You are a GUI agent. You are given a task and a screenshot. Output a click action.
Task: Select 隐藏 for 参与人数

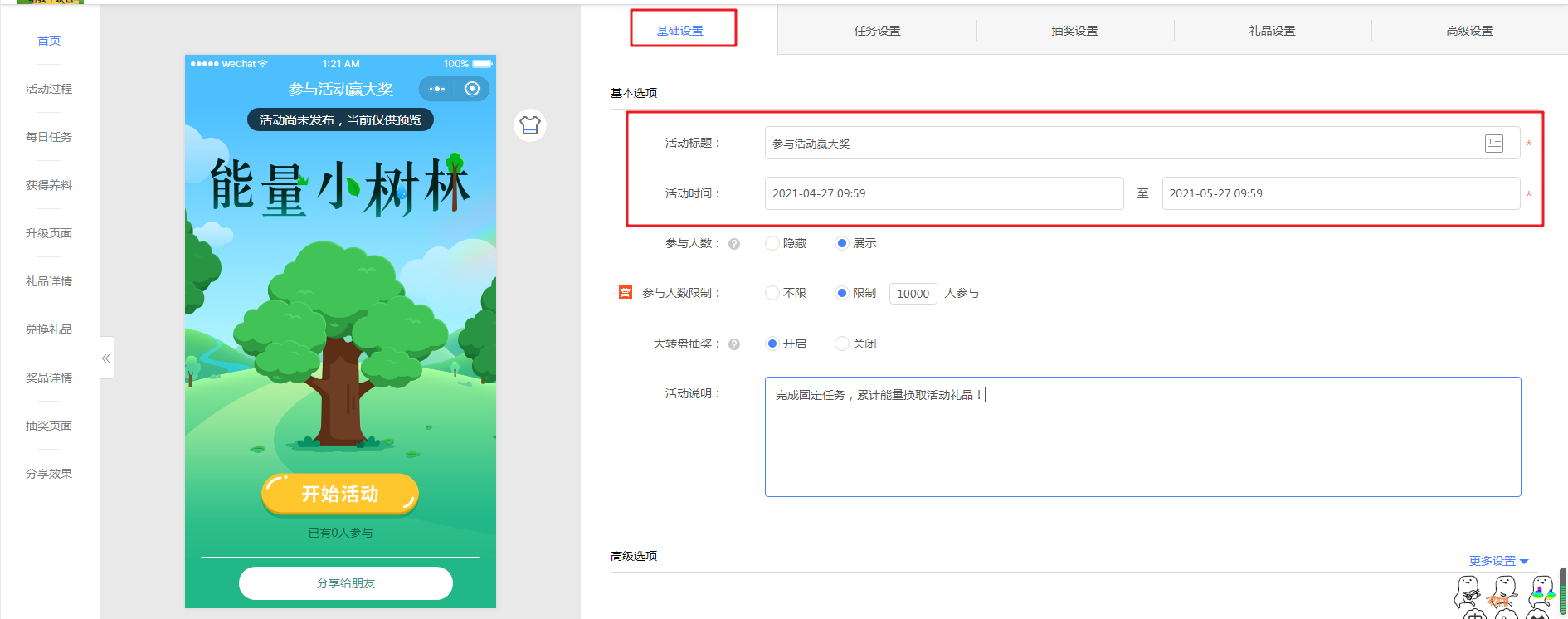pyautogui.click(x=772, y=243)
